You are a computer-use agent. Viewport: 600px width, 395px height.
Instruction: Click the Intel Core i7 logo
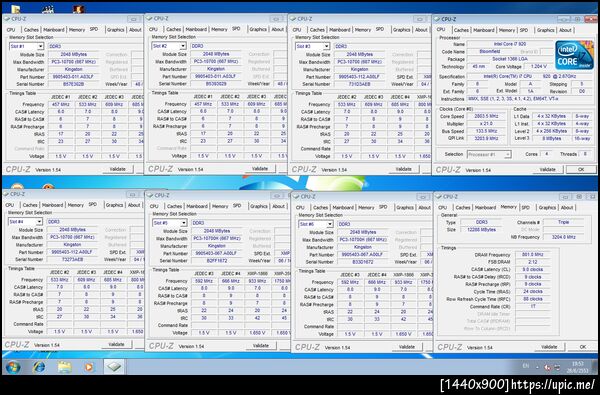574,55
